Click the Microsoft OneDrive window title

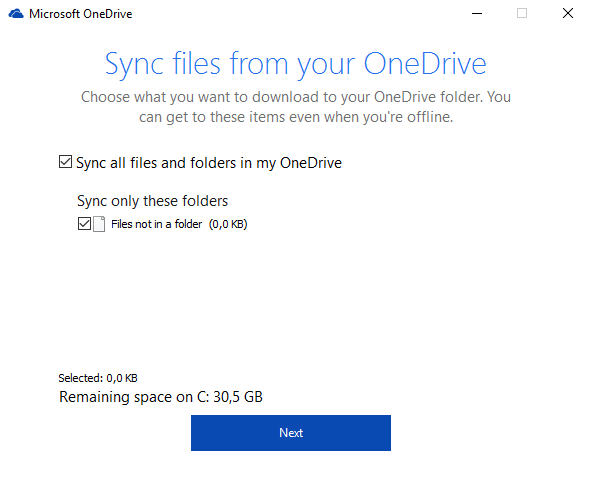point(81,14)
